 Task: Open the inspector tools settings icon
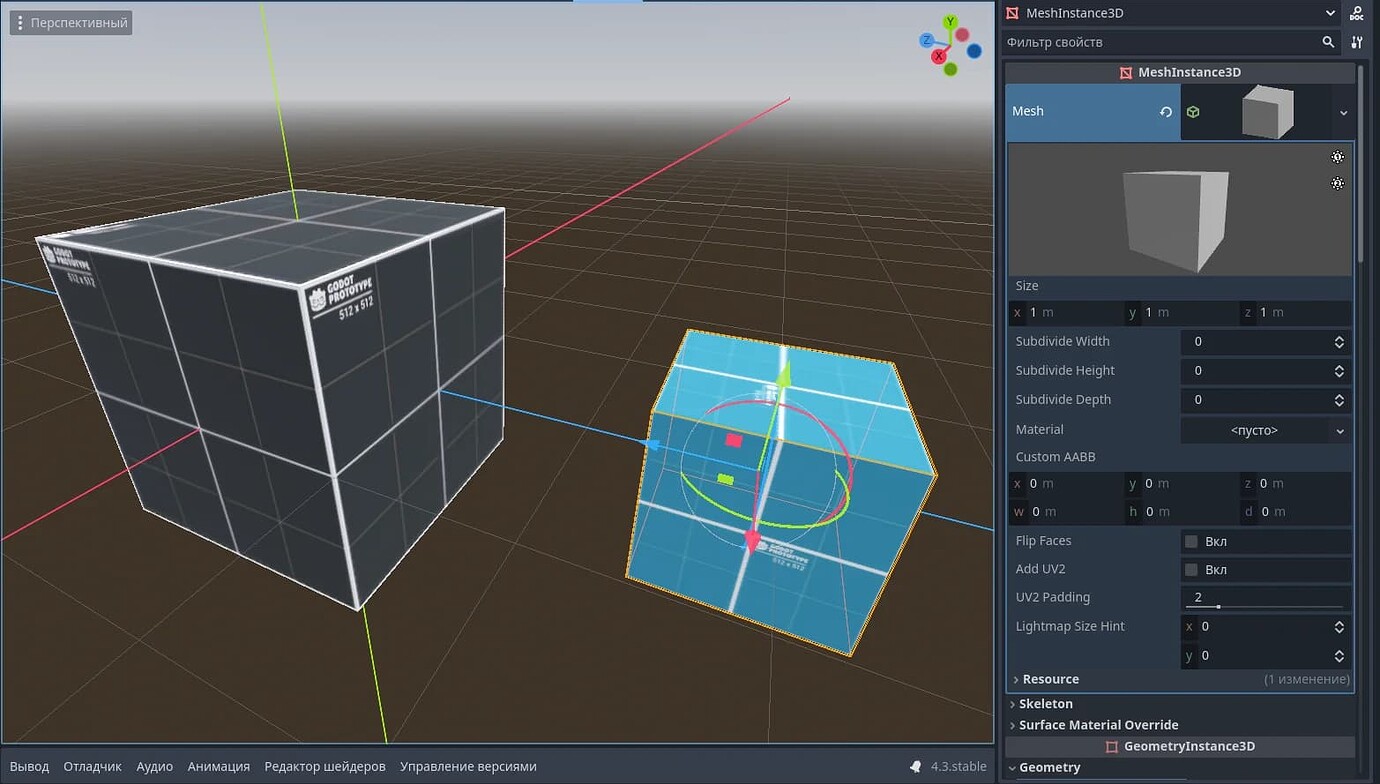1357,42
